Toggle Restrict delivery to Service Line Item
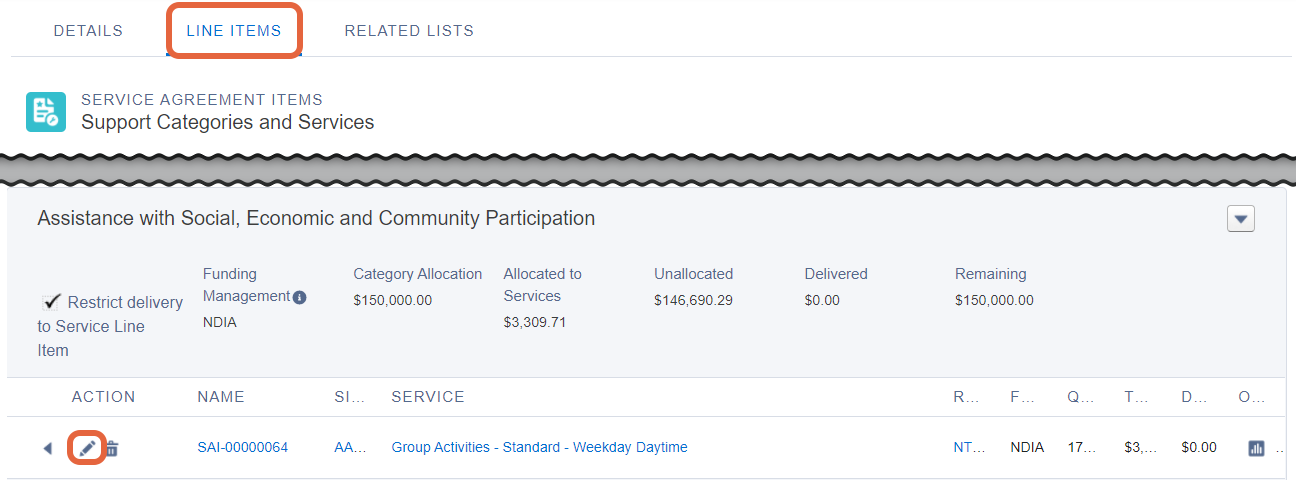The image size is (1296, 480). pyautogui.click(x=52, y=302)
